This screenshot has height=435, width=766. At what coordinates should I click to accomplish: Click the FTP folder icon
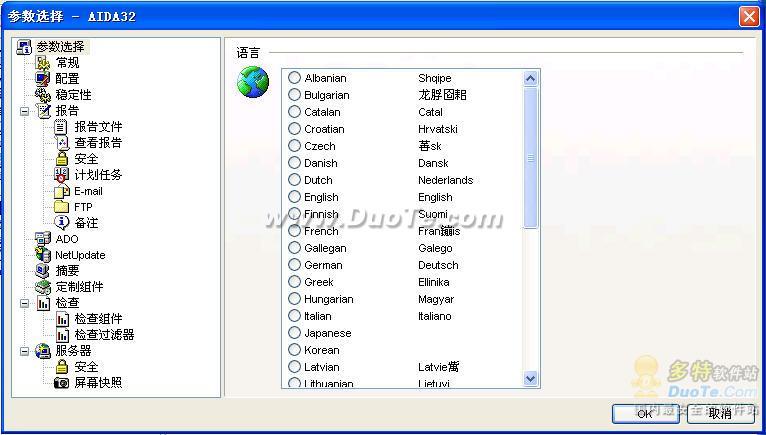point(62,207)
